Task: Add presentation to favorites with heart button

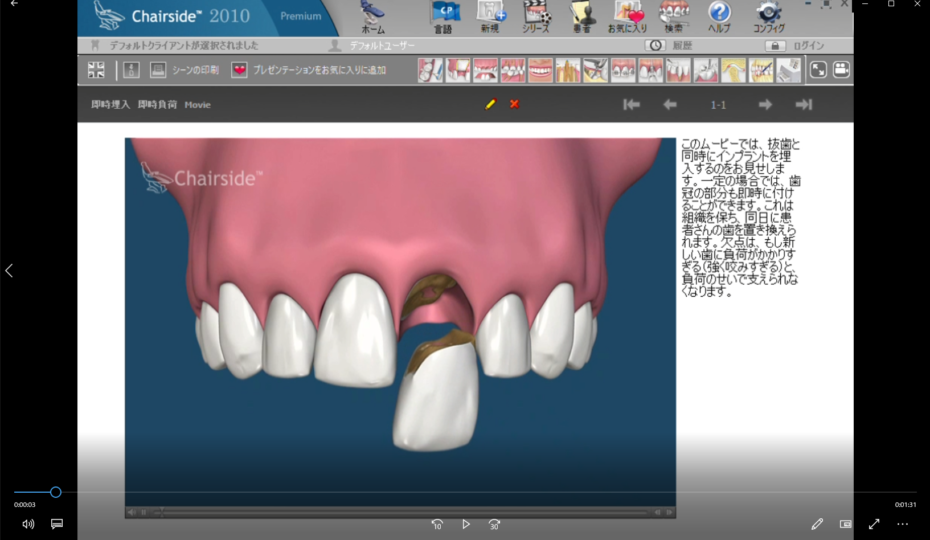Action: [x=239, y=70]
